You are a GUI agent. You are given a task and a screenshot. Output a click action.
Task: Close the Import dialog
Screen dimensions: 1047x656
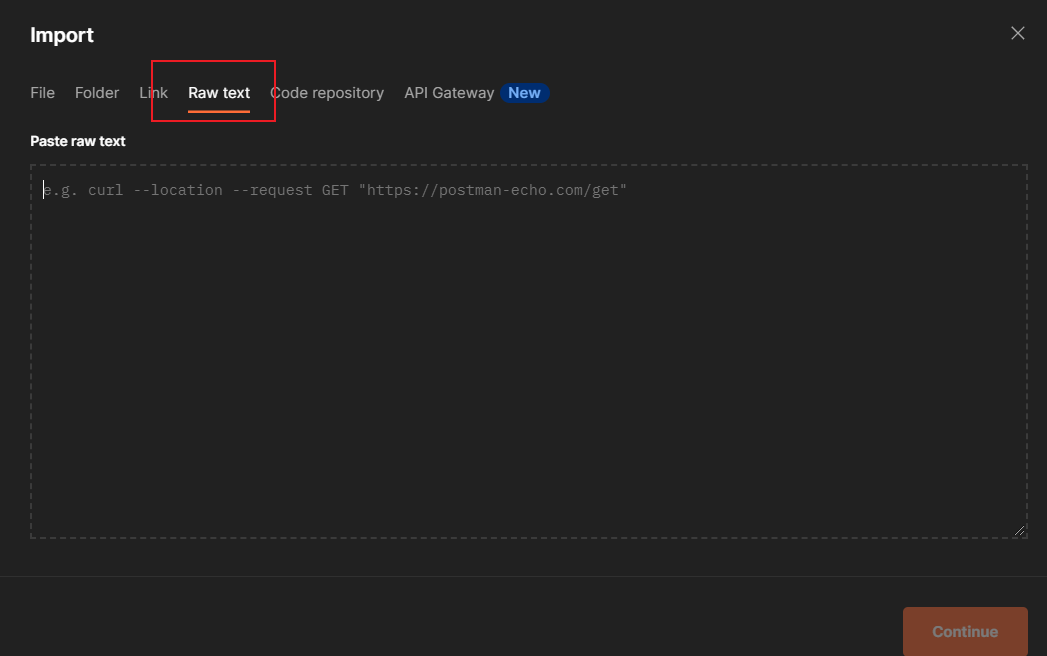pos(1017,33)
